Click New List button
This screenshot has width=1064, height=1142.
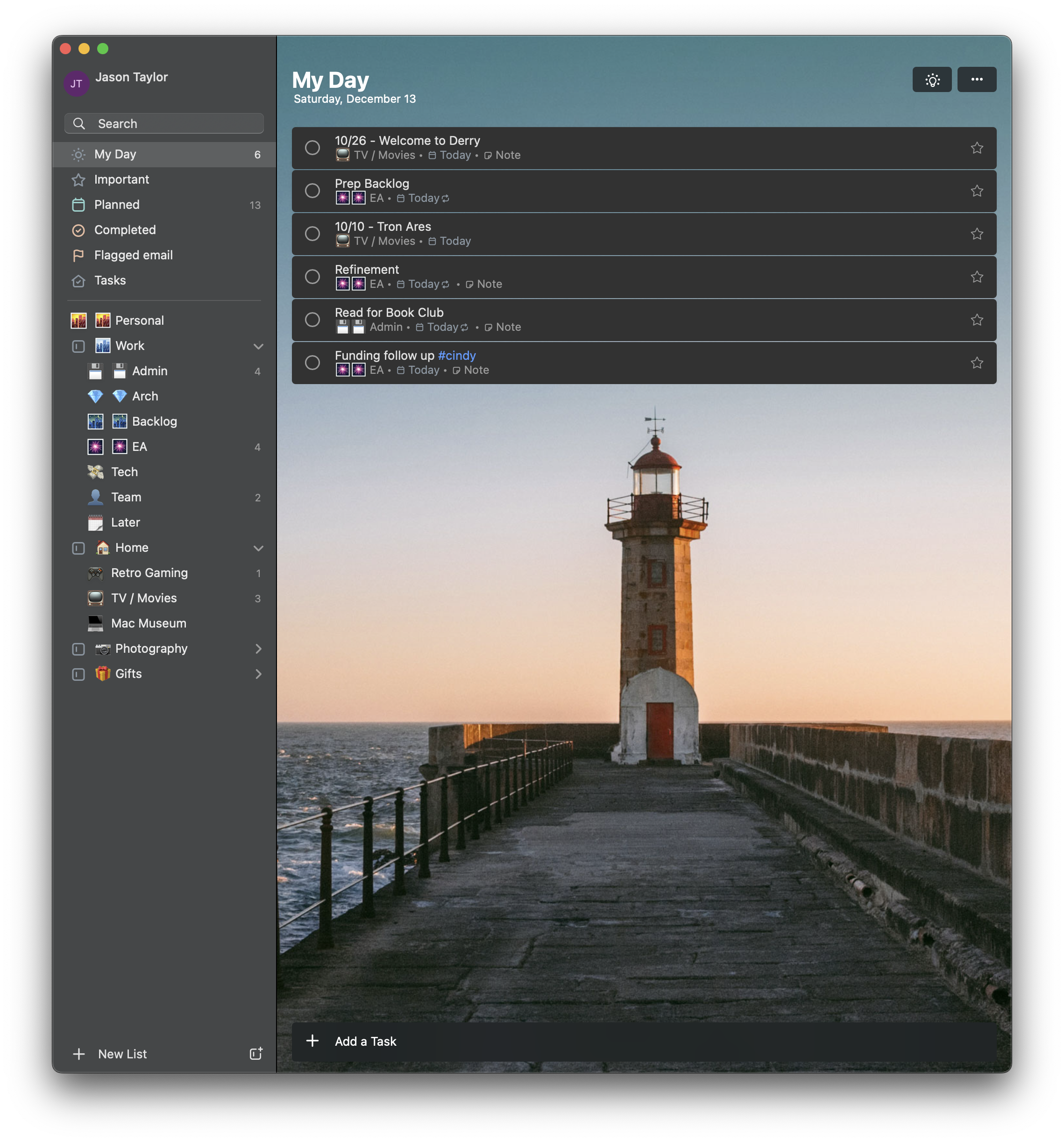122,1054
